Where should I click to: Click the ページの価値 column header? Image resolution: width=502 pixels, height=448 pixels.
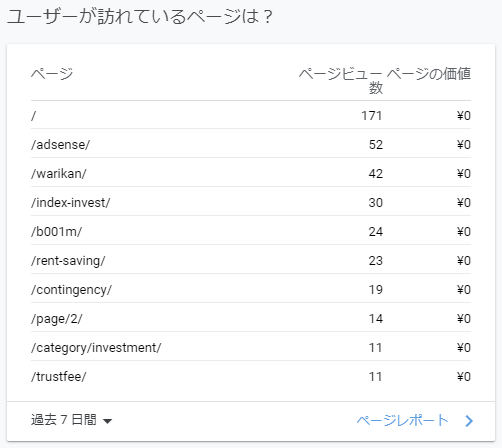click(x=429, y=74)
